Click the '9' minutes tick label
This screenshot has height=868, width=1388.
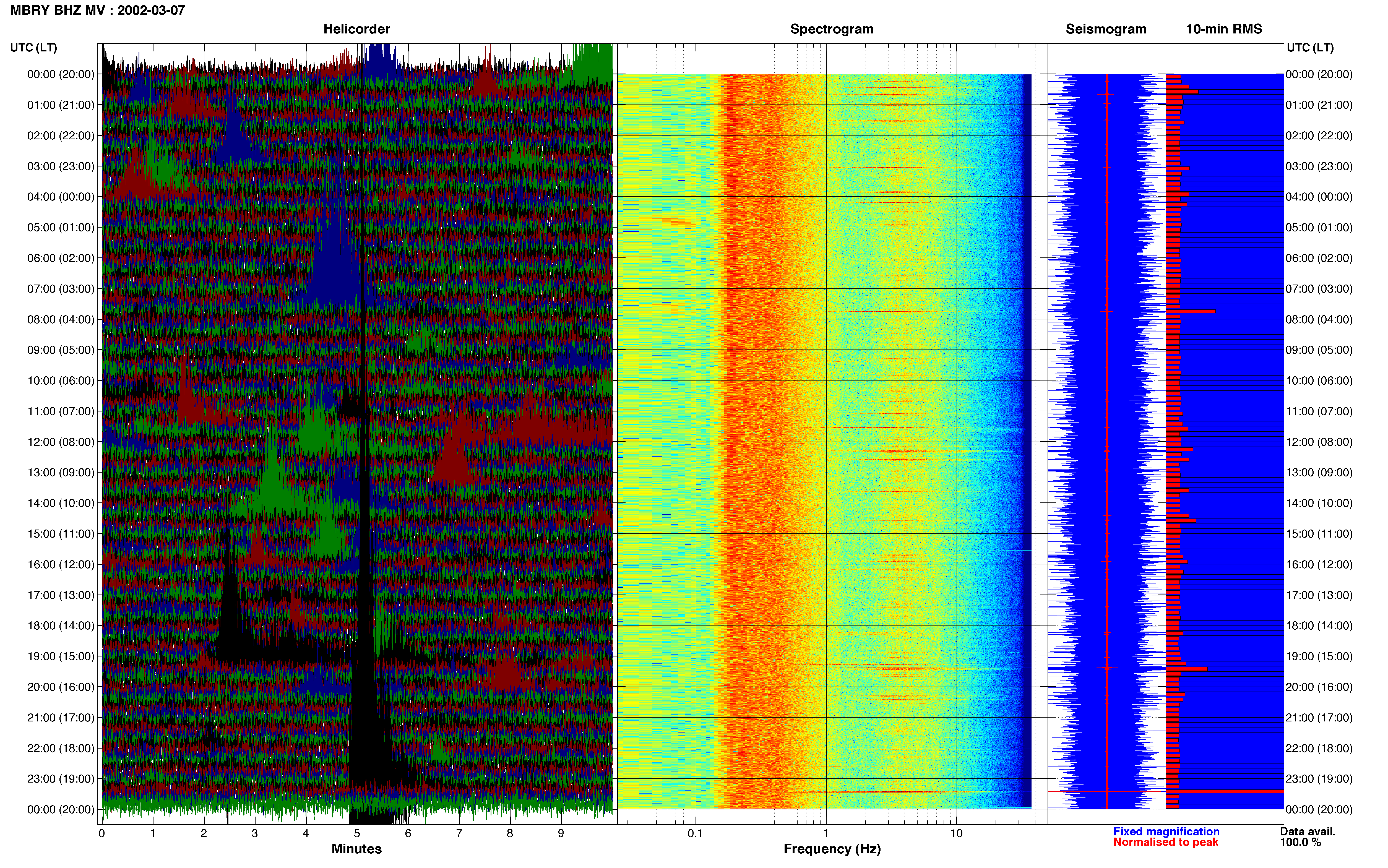point(561,833)
